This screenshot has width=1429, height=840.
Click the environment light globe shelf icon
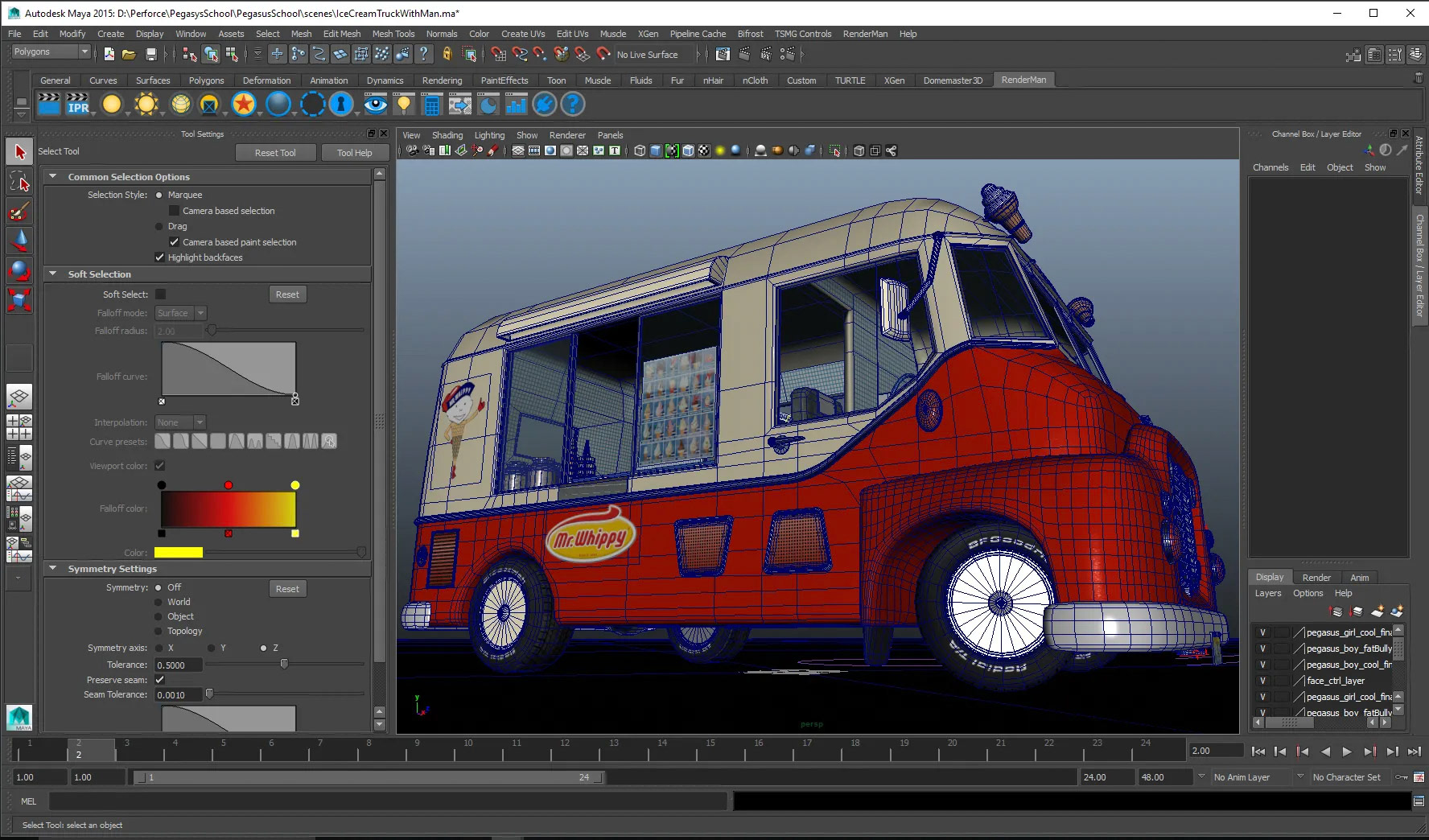(x=181, y=105)
